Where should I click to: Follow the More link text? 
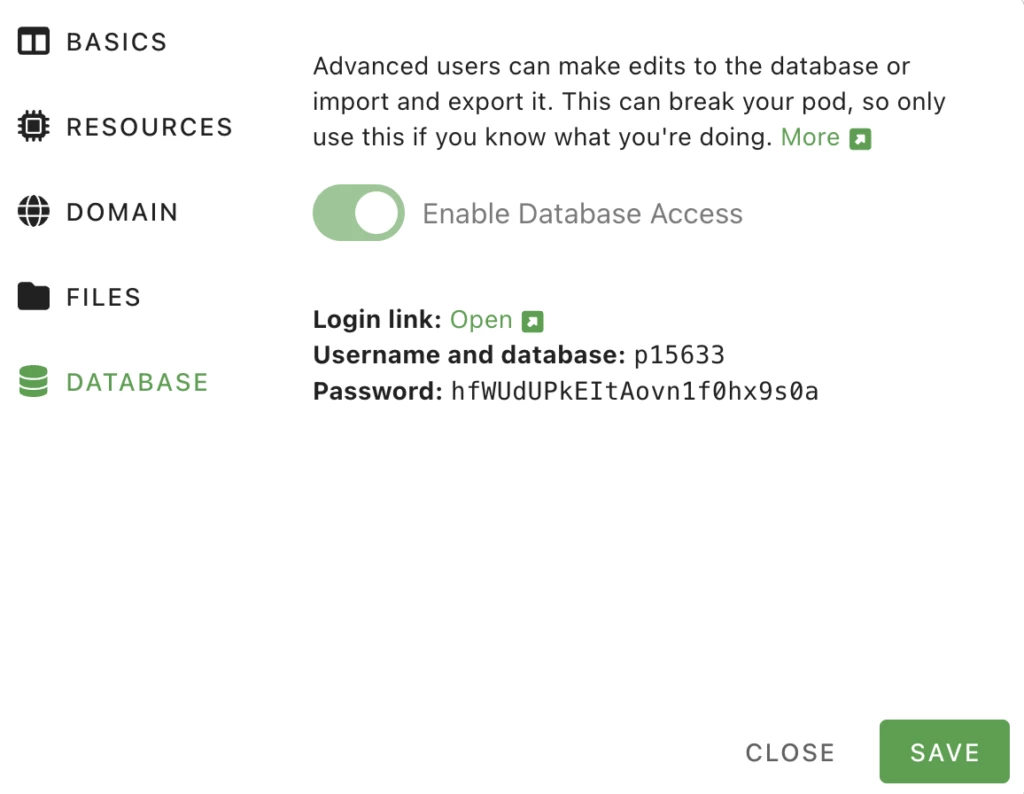tap(810, 138)
